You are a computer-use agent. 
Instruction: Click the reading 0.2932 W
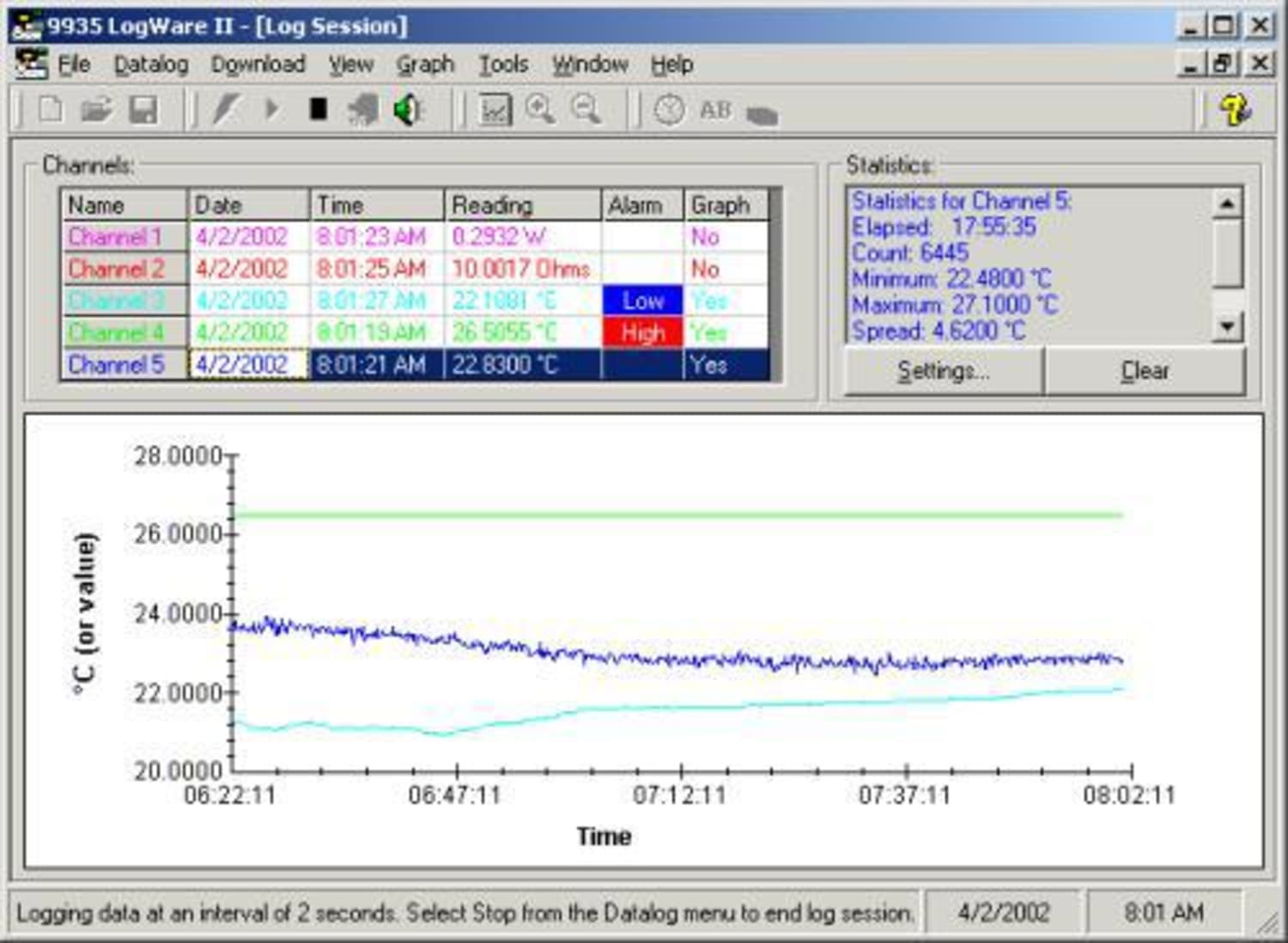pos(523,237)
